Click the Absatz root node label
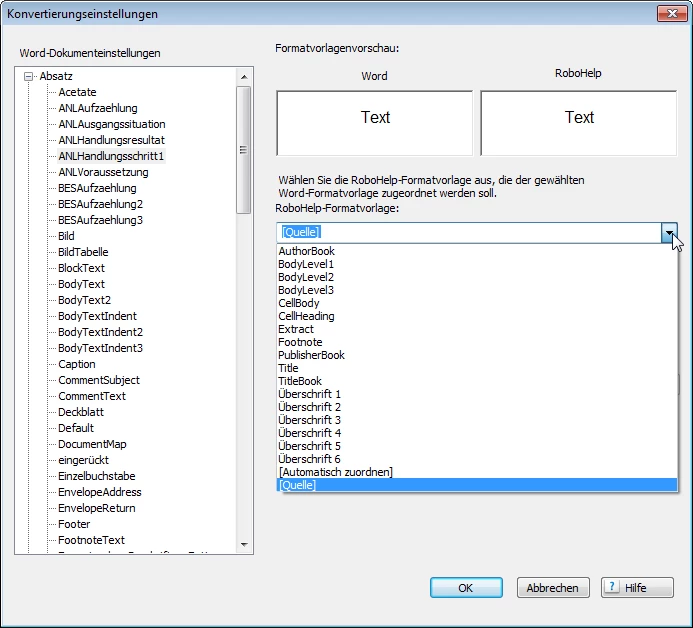 pyautogui.click(x=56, y=76)
